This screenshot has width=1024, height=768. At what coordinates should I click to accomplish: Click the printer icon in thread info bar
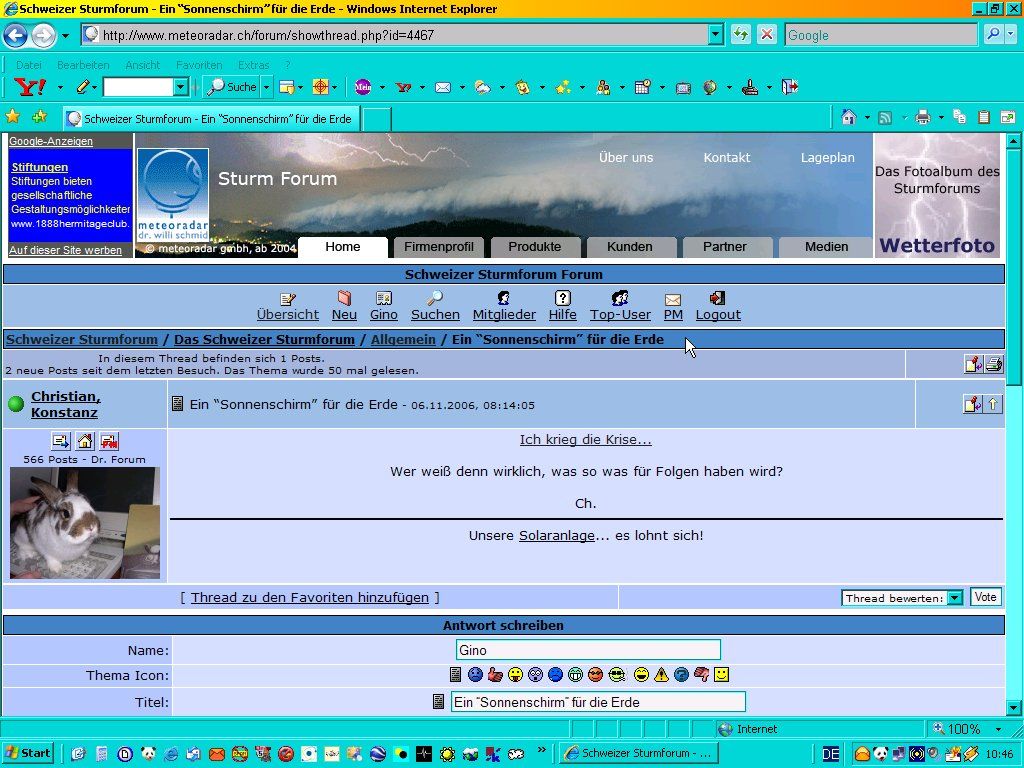993,364
